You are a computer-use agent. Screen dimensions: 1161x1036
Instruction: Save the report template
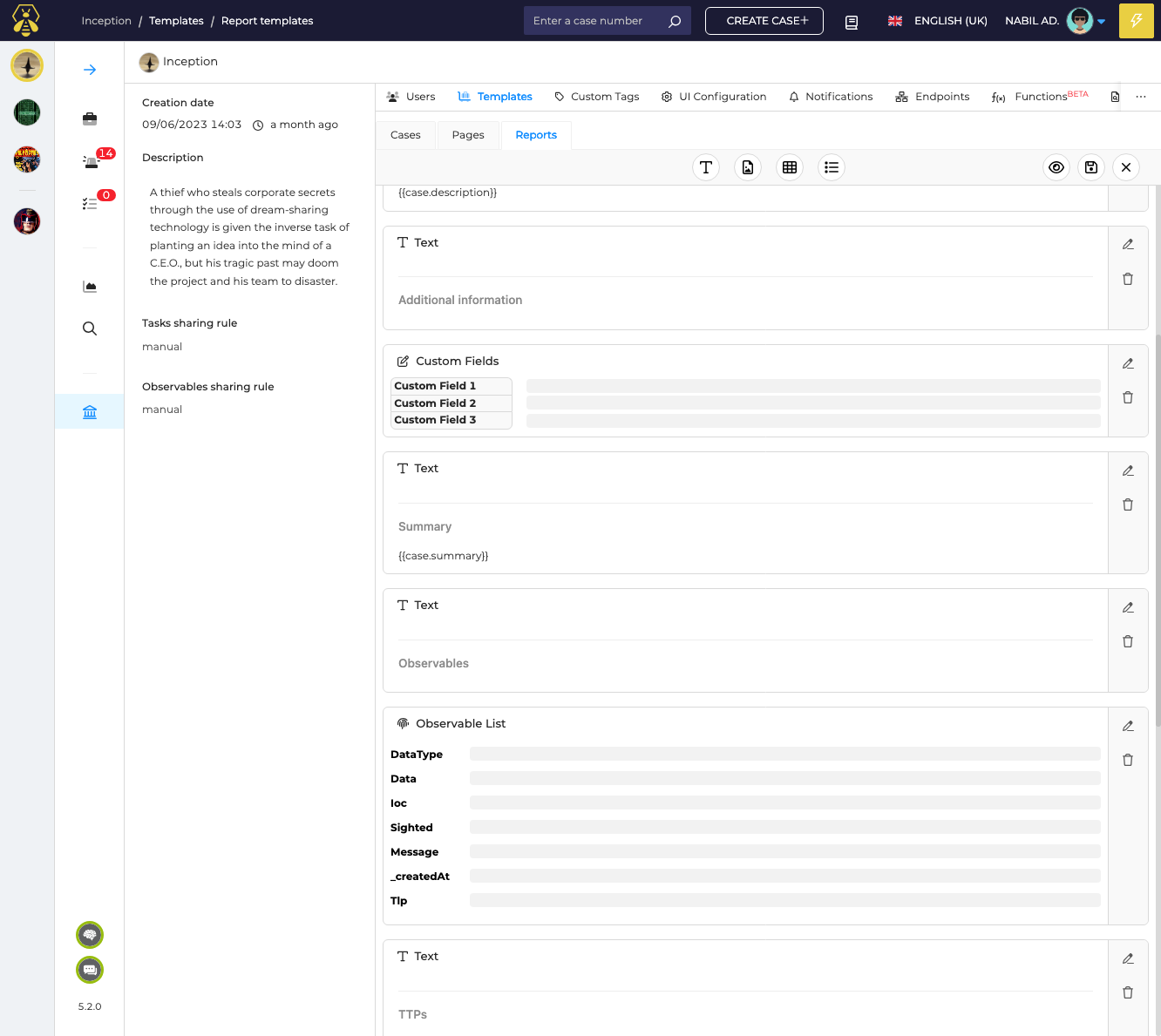pos(1091,166)
